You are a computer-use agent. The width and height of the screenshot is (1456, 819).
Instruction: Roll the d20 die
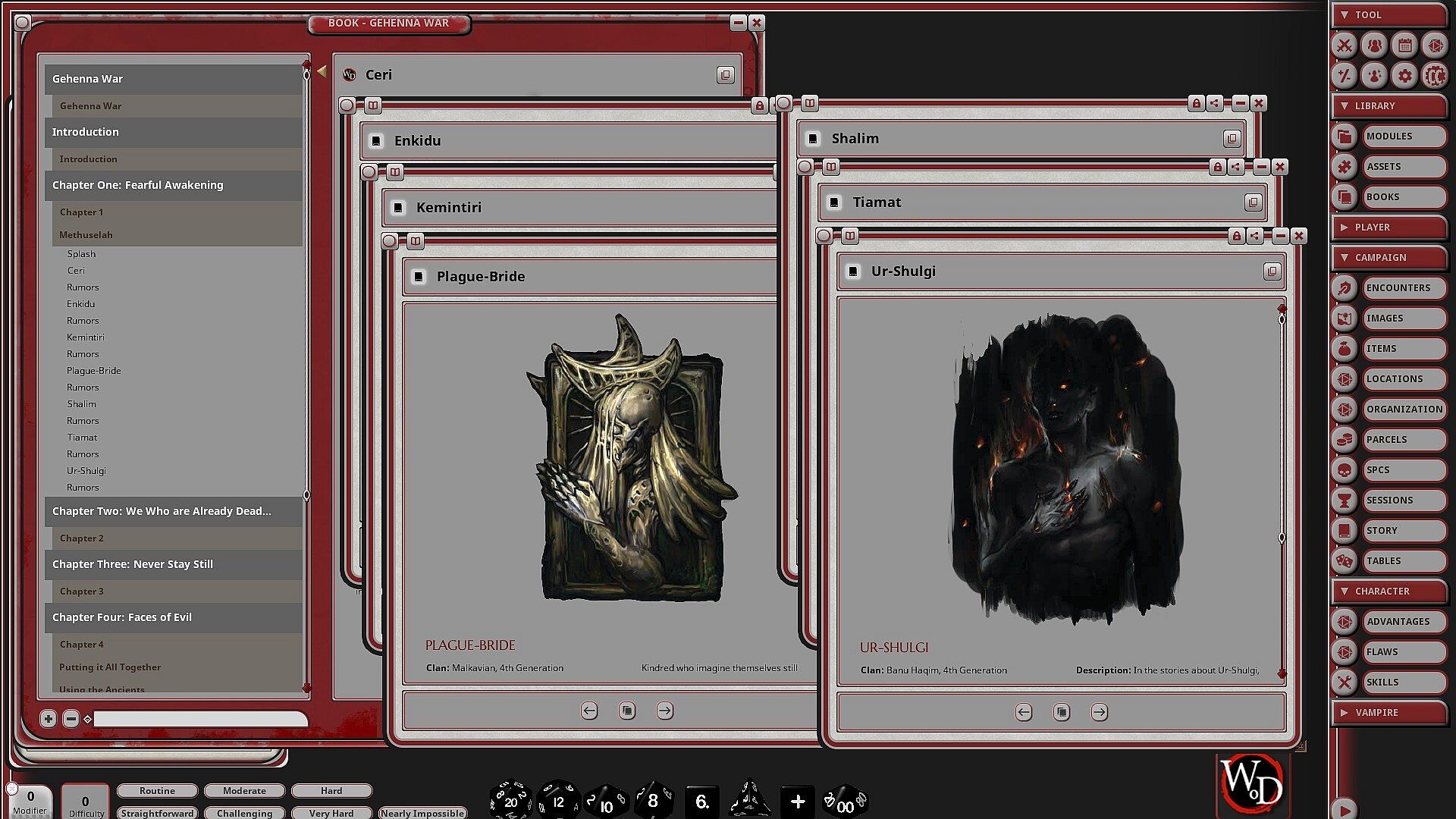point(510,800)
